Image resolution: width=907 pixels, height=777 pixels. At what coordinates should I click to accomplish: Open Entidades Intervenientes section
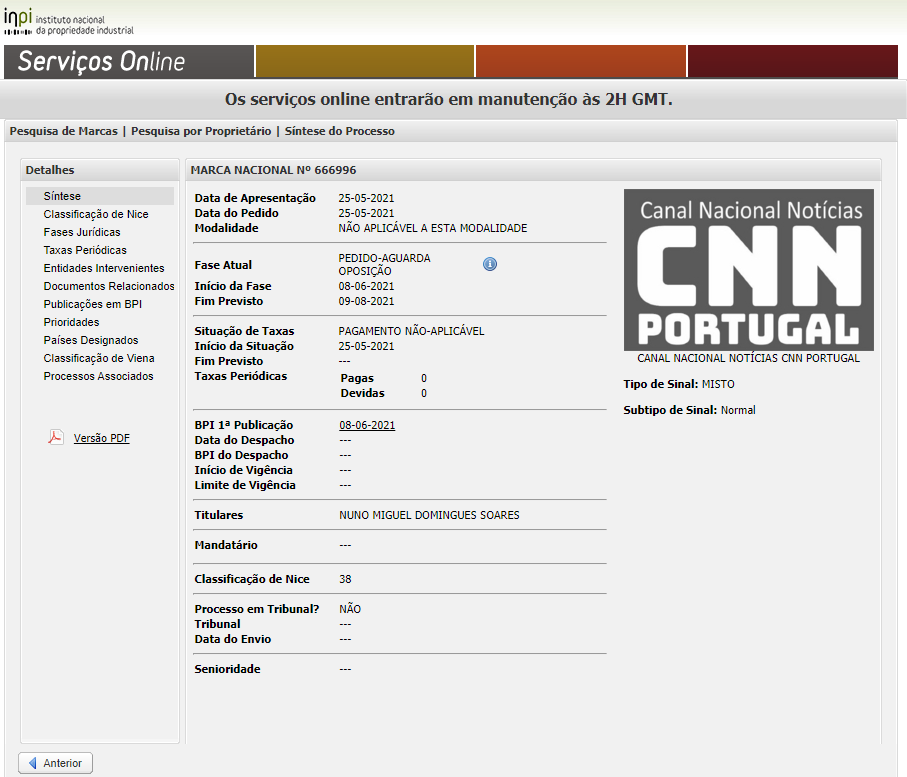click(104, 268)
